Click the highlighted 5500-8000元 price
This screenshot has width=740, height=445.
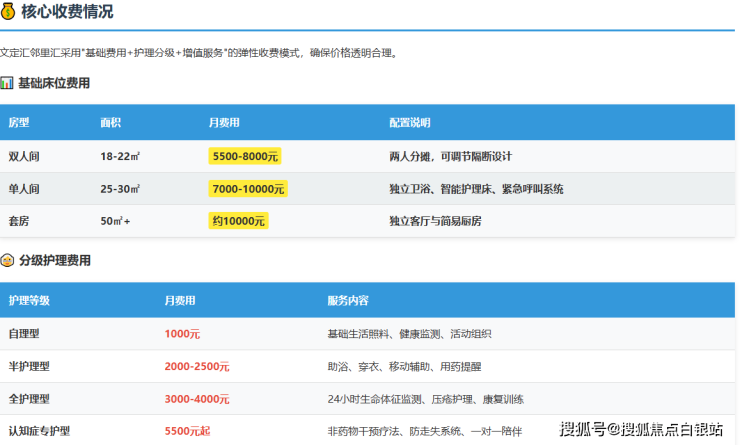click(x=245, y=157)
